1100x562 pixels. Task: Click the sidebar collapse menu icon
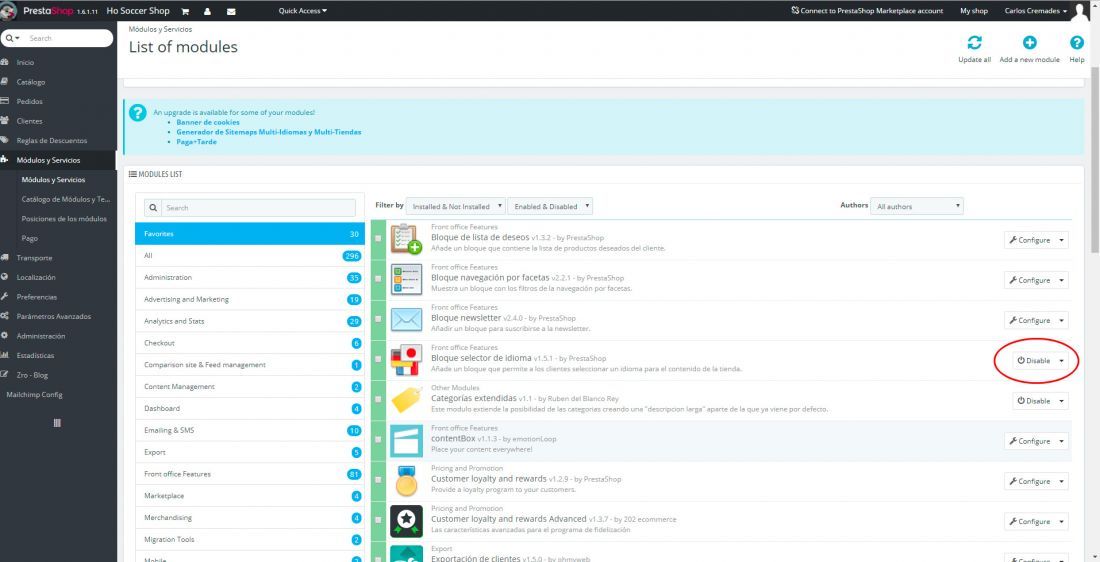58,423
